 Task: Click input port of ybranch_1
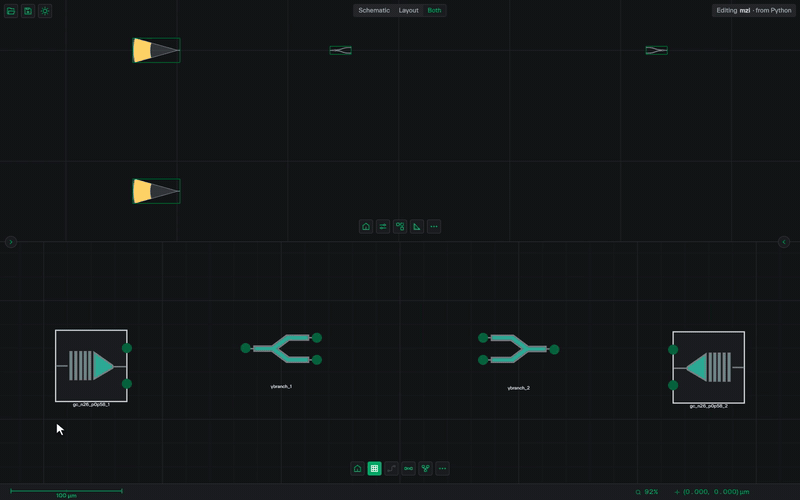pyautogui.click(x=245, y=348)
